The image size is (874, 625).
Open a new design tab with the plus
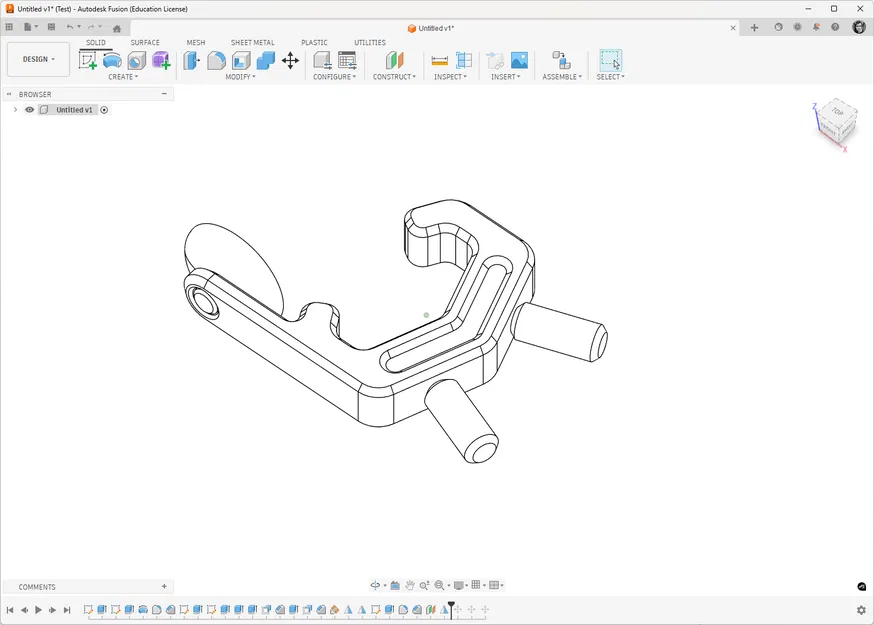[x=754, y=28]
